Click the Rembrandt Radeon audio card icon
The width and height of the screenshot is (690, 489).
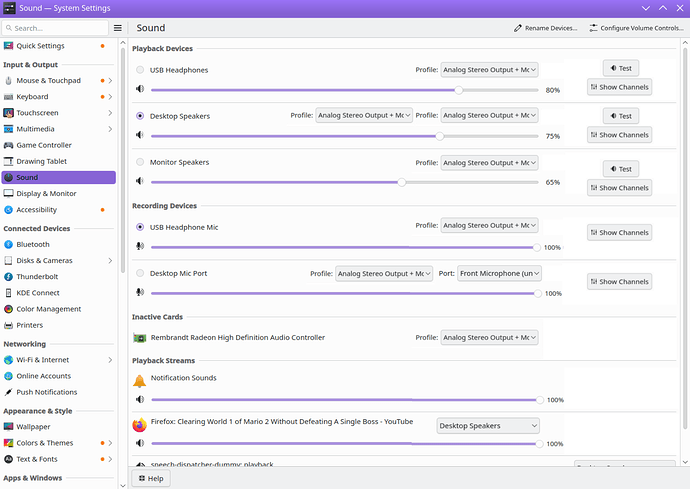click(x=139, y=338)
